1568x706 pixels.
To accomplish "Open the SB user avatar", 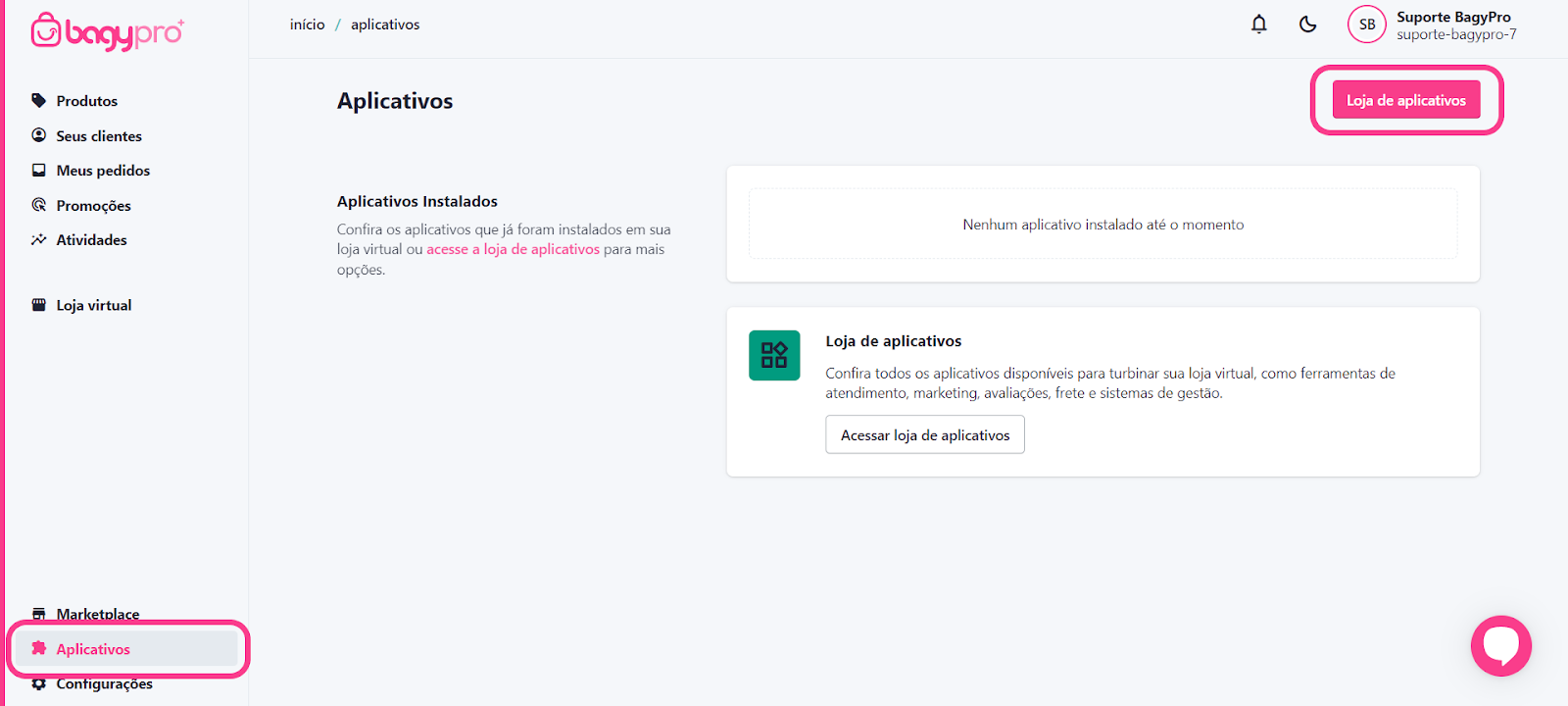I will point(1367,25).
